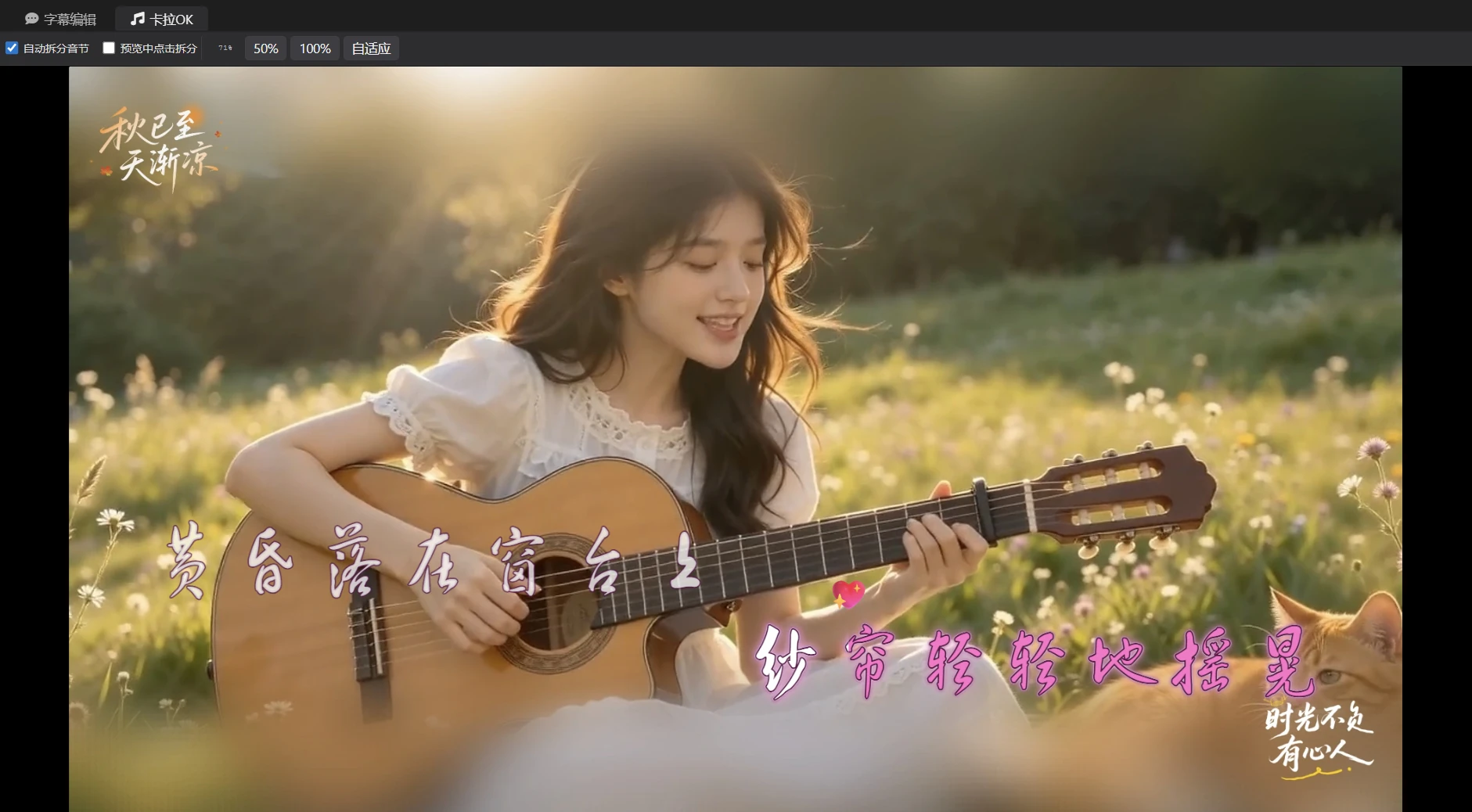Click the pink heart sticker in preview
Viewport: 1472px width, 812px height.
click(848, 595)
